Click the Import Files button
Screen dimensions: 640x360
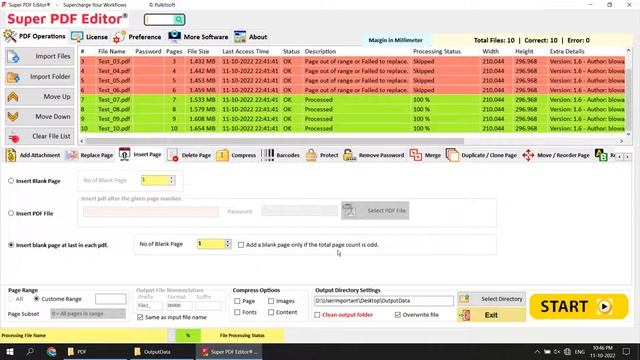[x=40, y=56]
